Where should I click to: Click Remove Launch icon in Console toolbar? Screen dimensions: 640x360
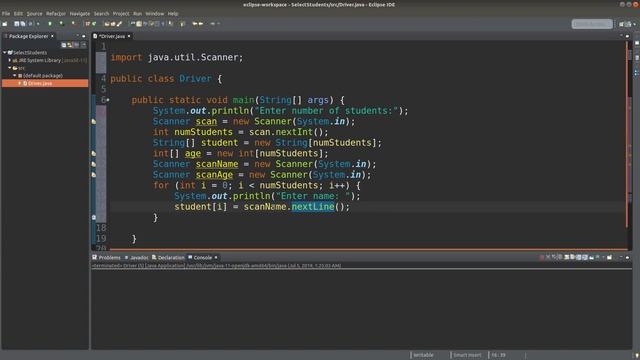tap(548, 258)
